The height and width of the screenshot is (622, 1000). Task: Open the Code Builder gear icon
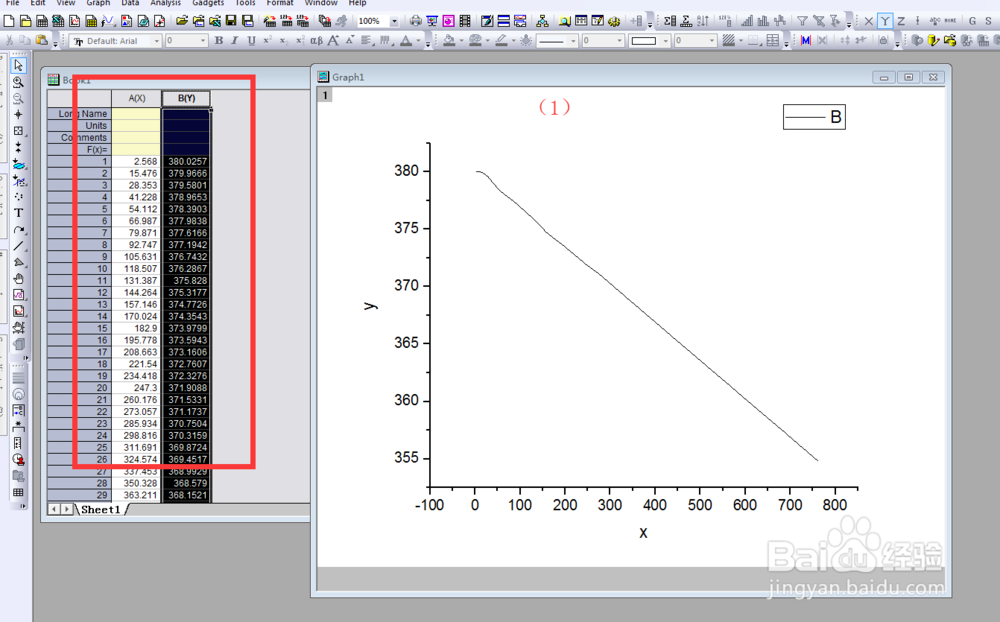tap(614, 21)
